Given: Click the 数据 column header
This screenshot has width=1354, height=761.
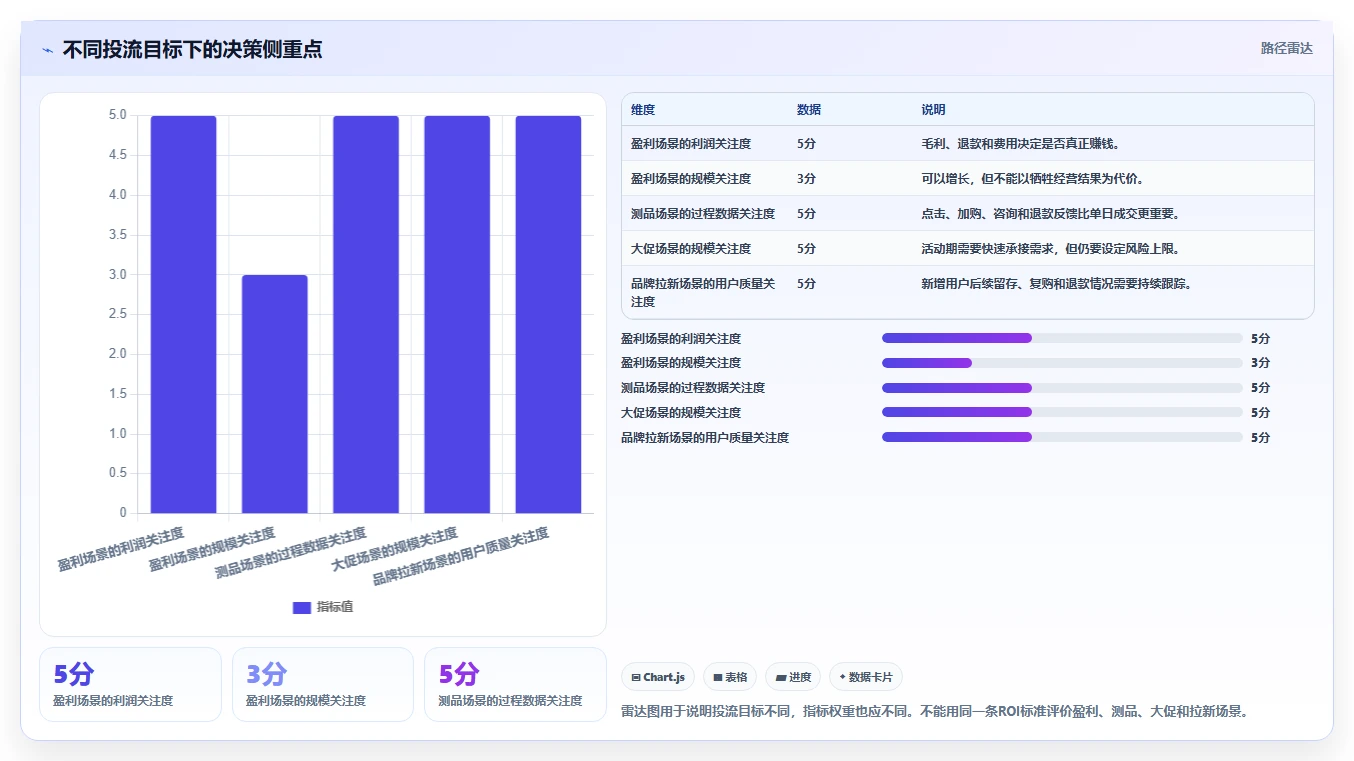Looking at the screenshot, I should point(809,110).
